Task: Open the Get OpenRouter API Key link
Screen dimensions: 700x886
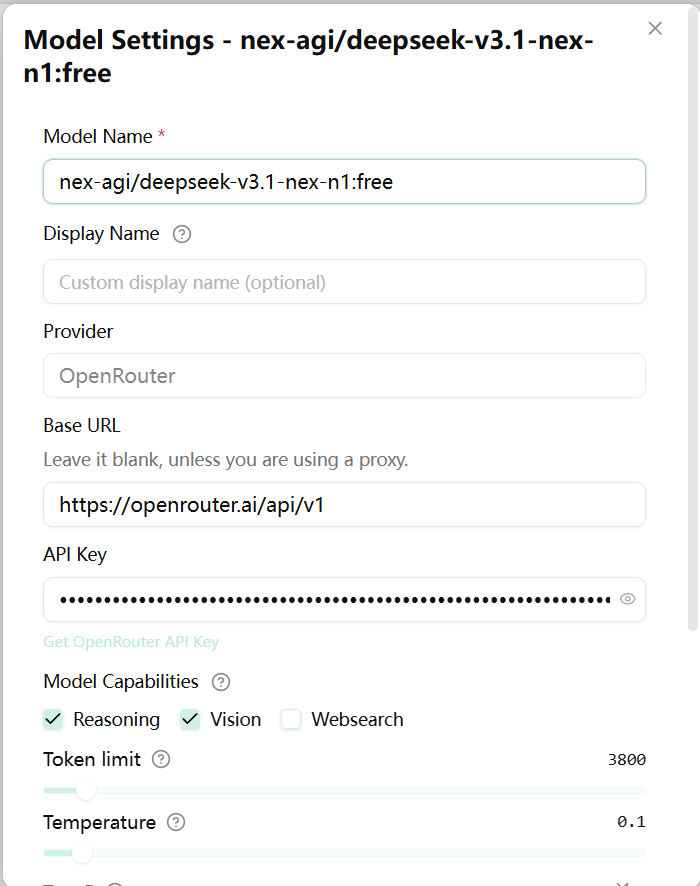Action: coord(131,642)
